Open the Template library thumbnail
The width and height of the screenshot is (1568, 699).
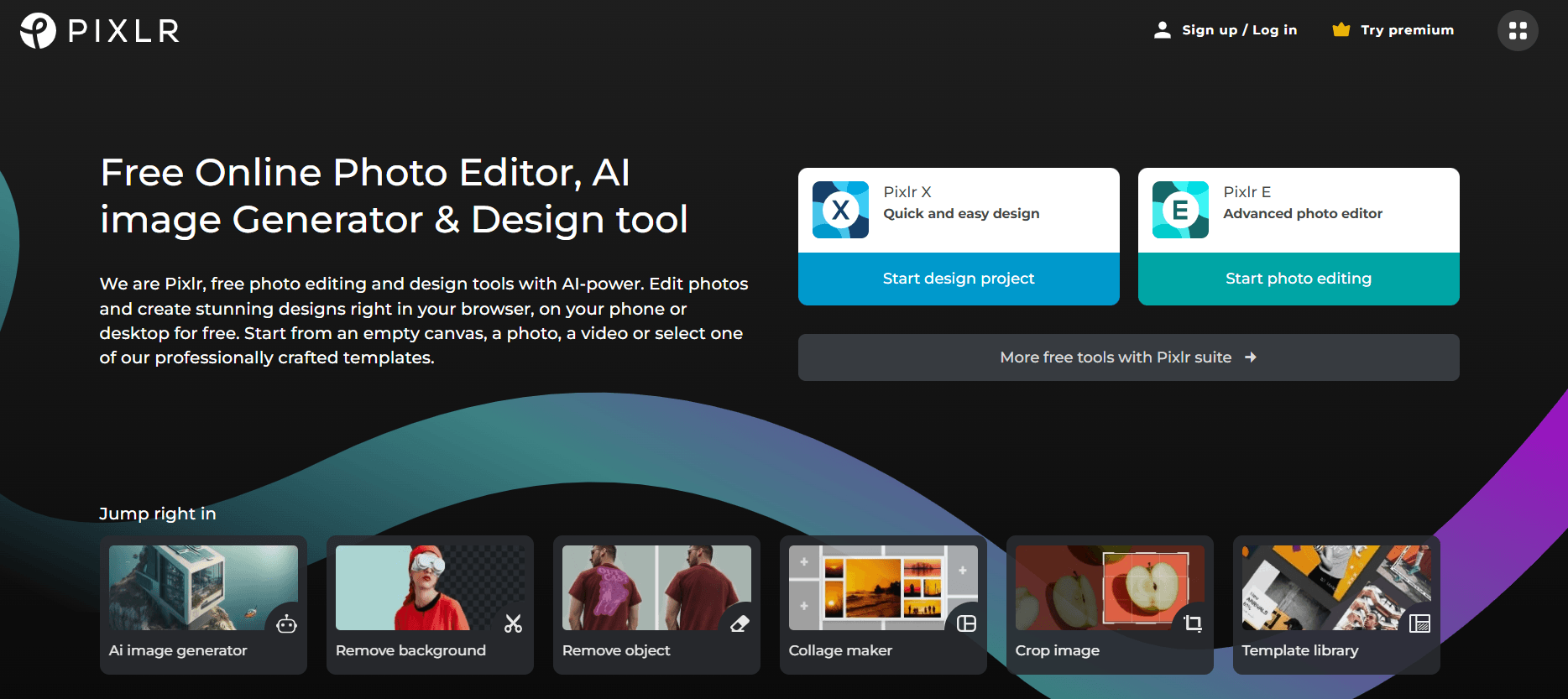point(1336,587)
